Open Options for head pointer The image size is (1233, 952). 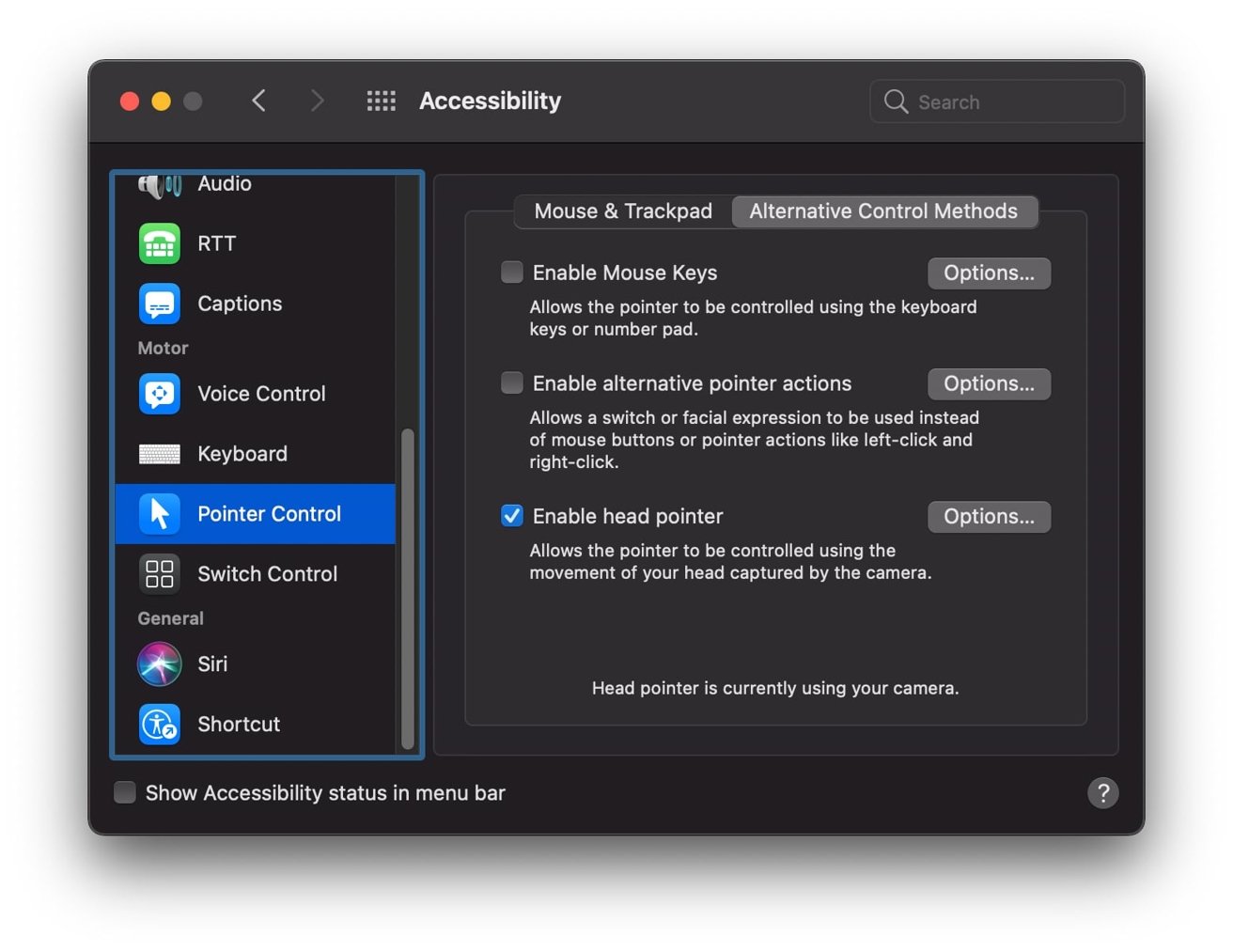click(x=989, y=516)
